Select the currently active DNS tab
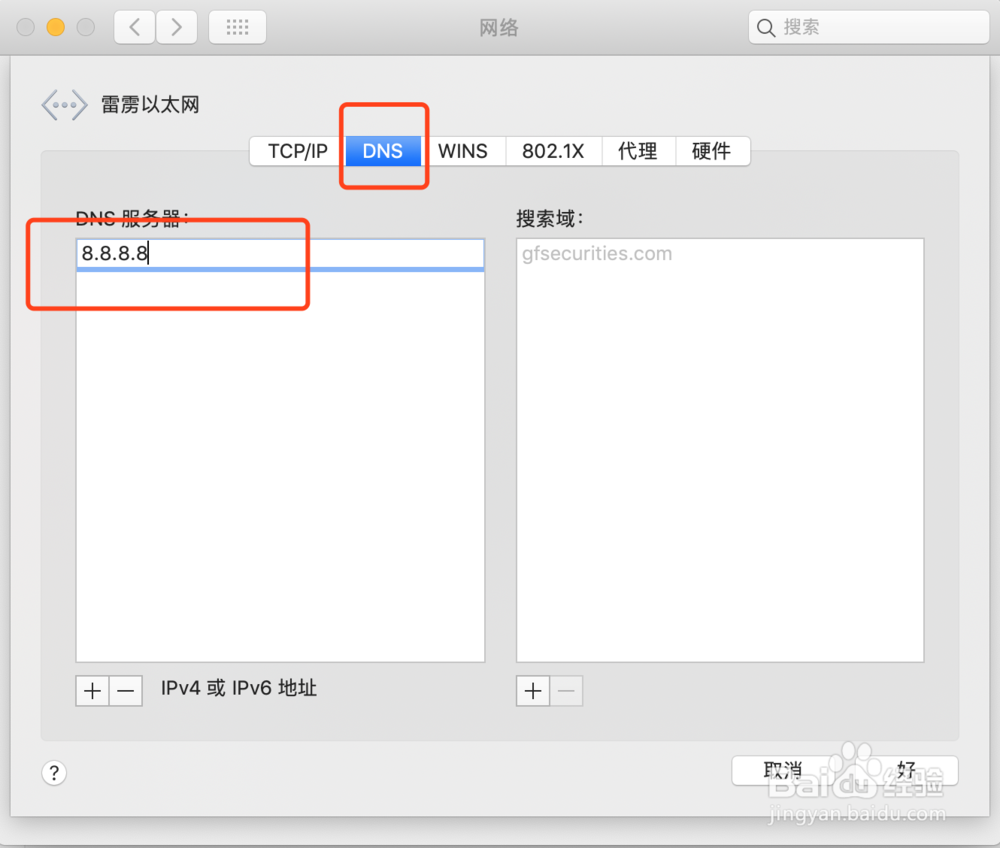 [382, 151]
